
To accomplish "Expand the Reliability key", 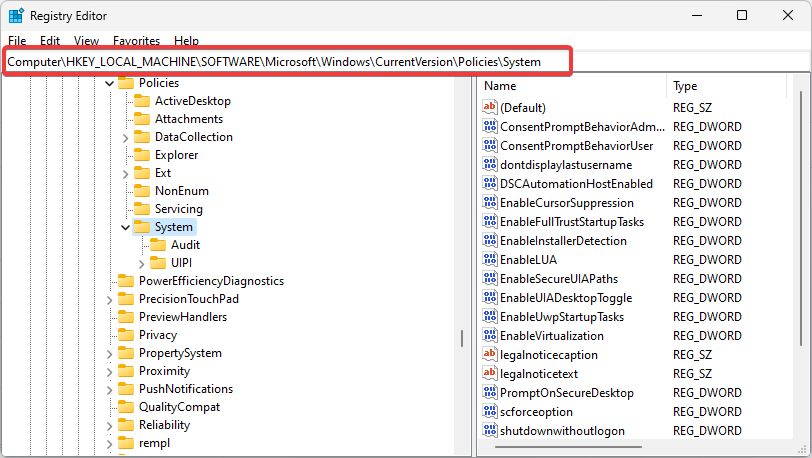I will coord(109,426).
